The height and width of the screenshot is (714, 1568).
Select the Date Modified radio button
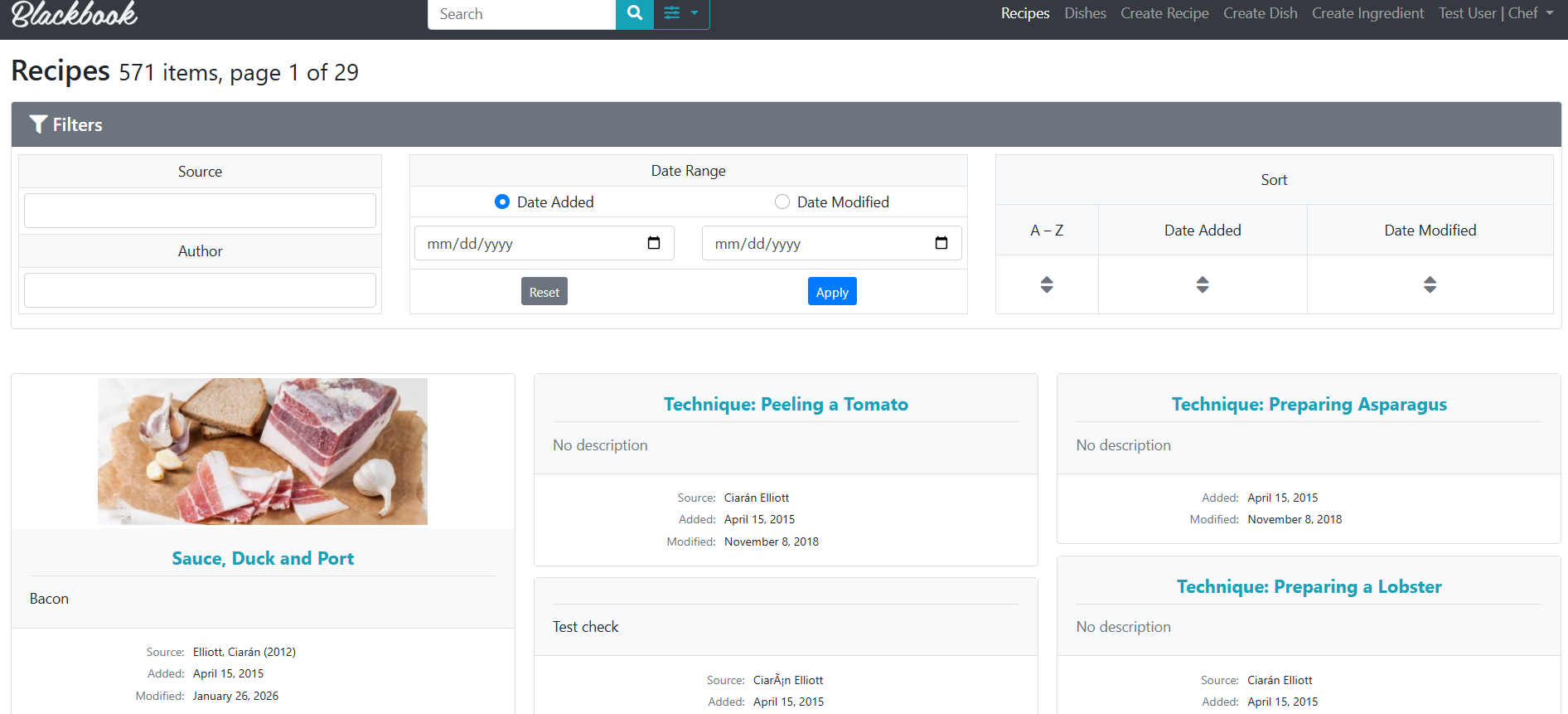[x=782, y=202]
